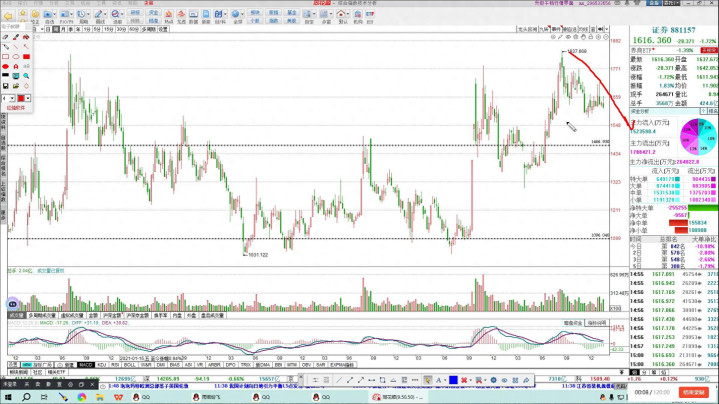Open dropdown arrow beside clock 周期 icon

point(88,15)
